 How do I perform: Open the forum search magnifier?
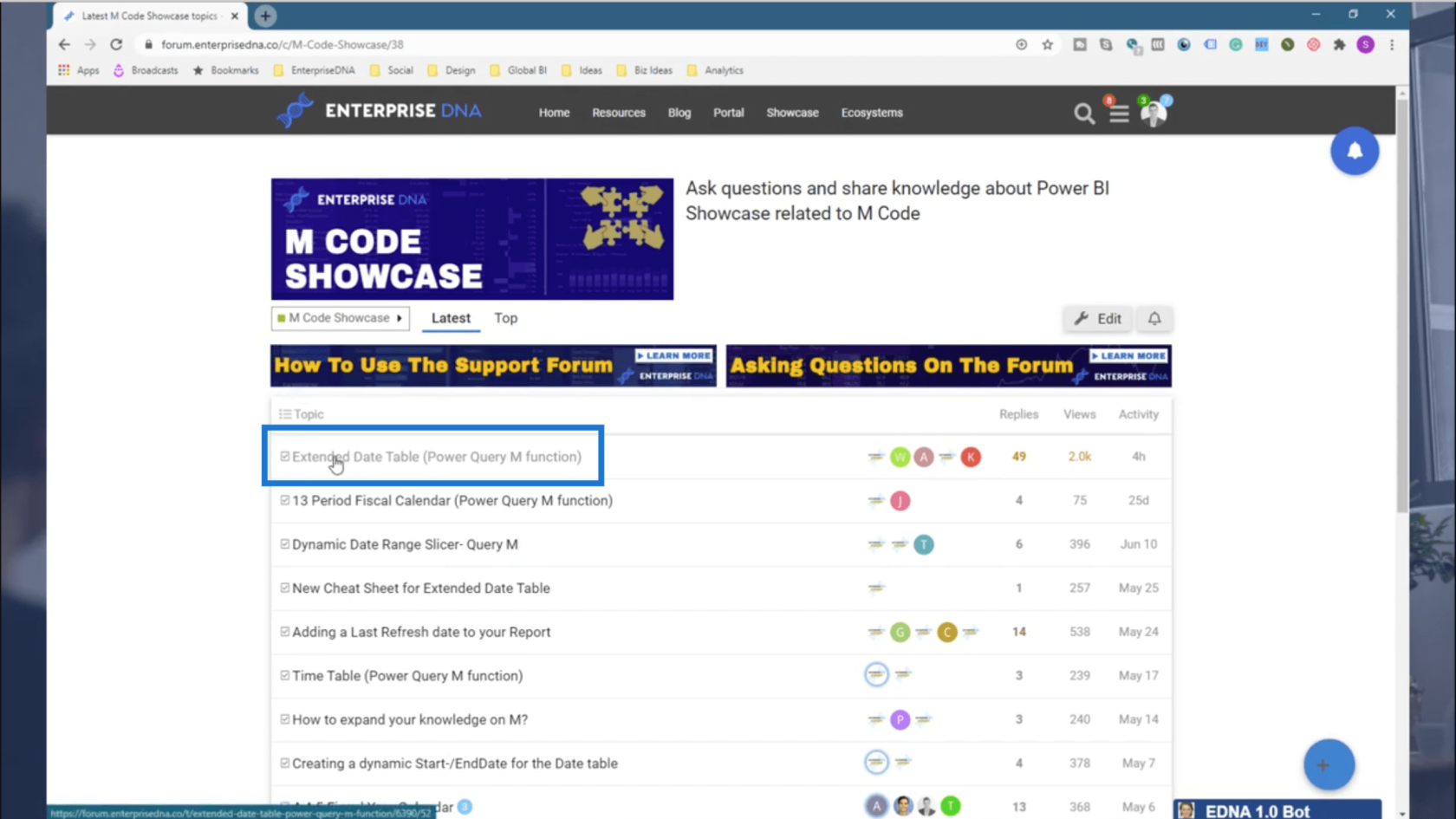1083,114
